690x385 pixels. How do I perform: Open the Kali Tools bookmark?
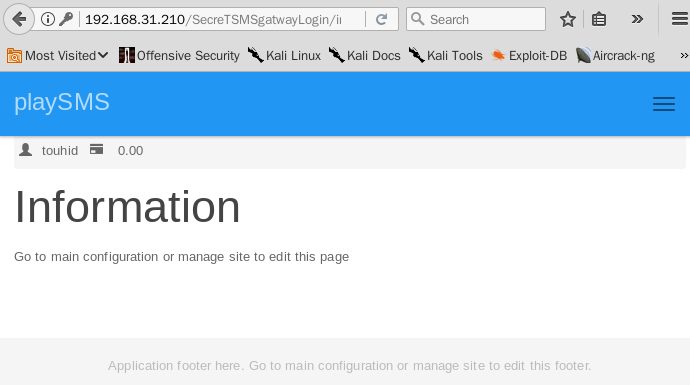(445, 56)
